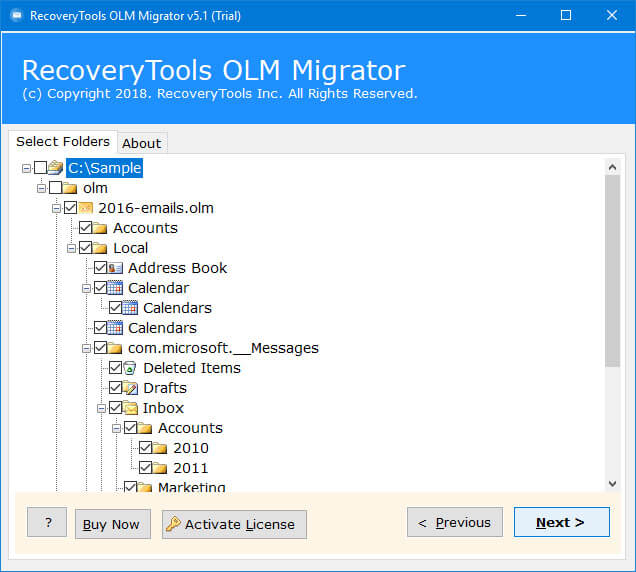The height and width of the screenshot is (572, 636).
Task: Uncheck the 2016-emails.olm checkbox
Action: point(71,207)
